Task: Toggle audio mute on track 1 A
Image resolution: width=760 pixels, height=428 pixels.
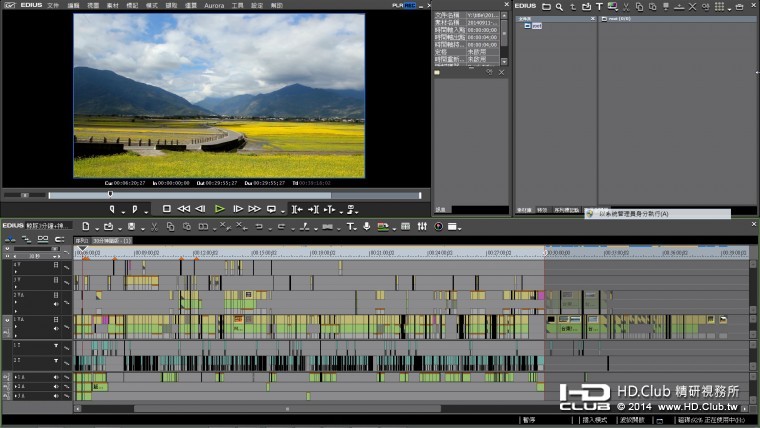Action: (56, 376)
